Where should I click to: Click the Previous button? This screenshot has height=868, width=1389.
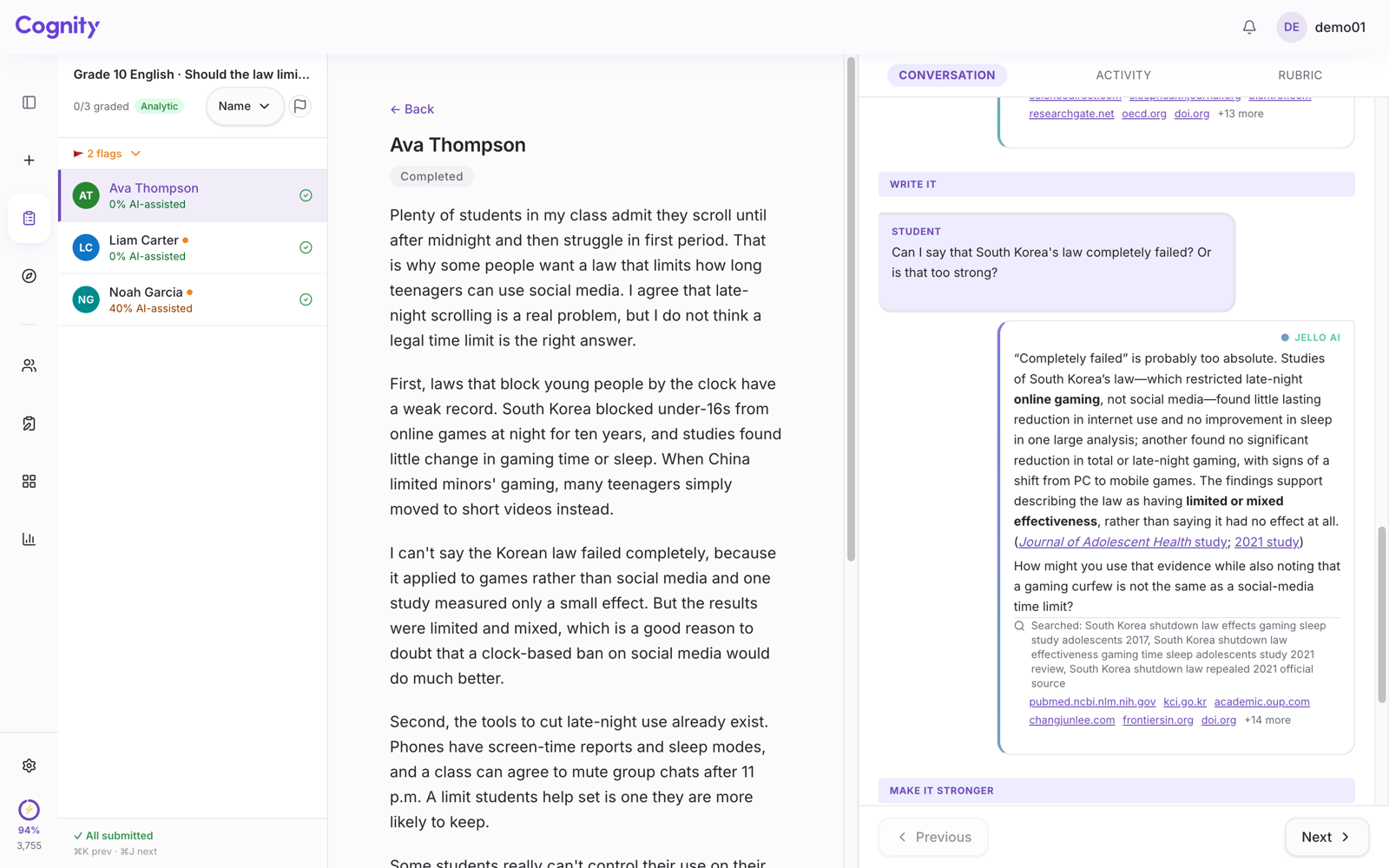[x=933, y=837]
